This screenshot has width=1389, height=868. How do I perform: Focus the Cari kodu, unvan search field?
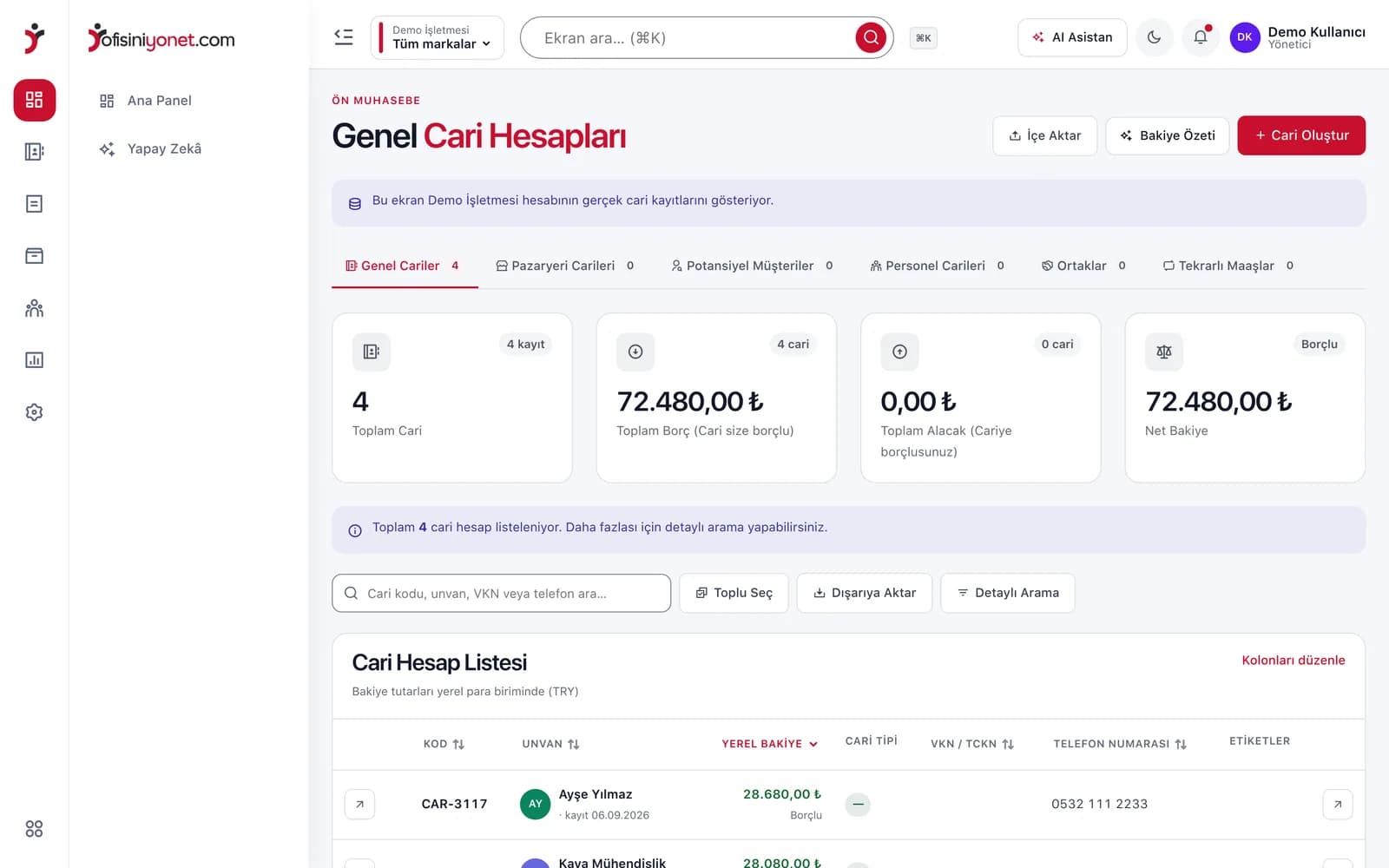coord(501,593)
